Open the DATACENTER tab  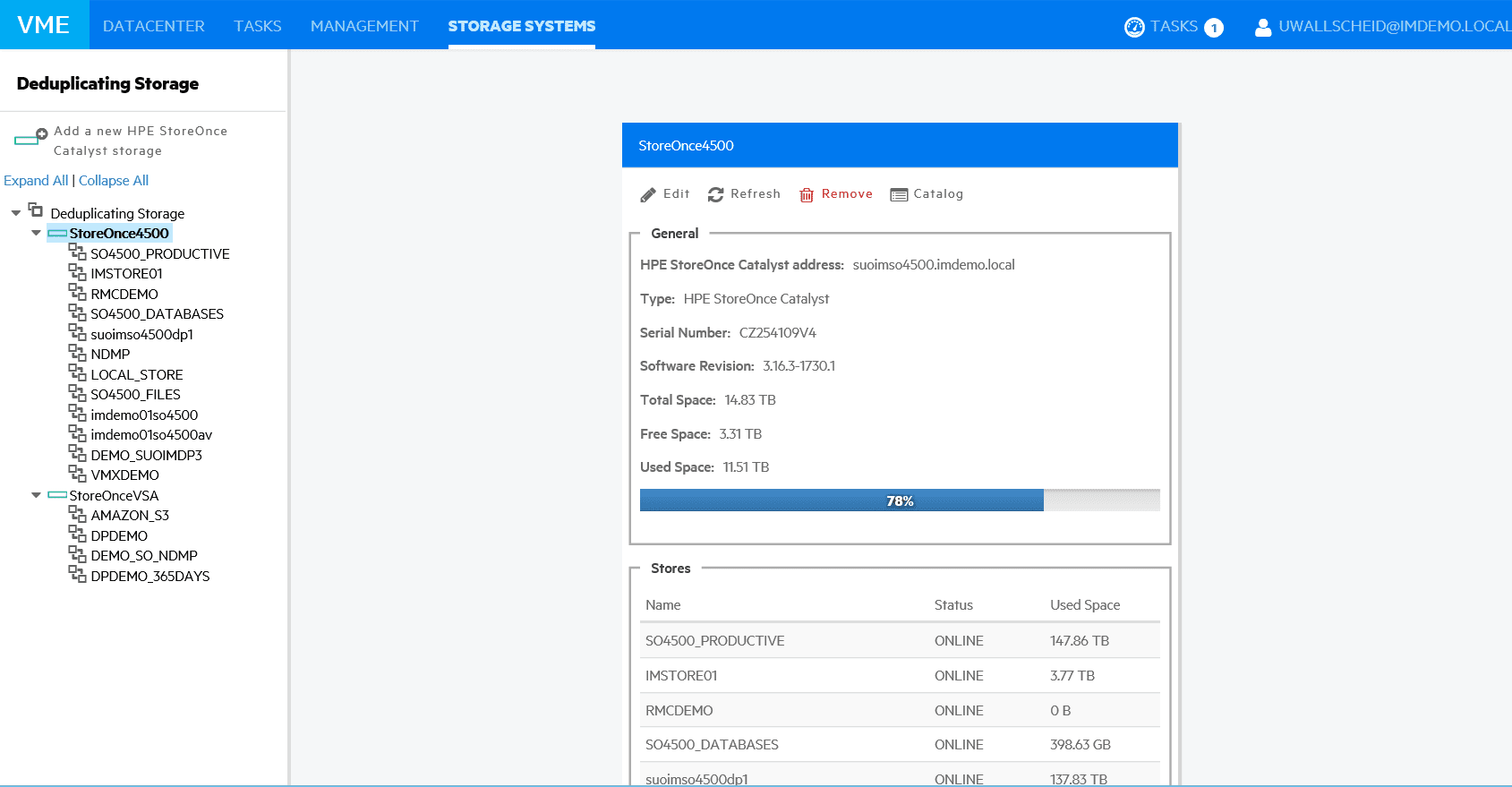click(x=154, y=26)
